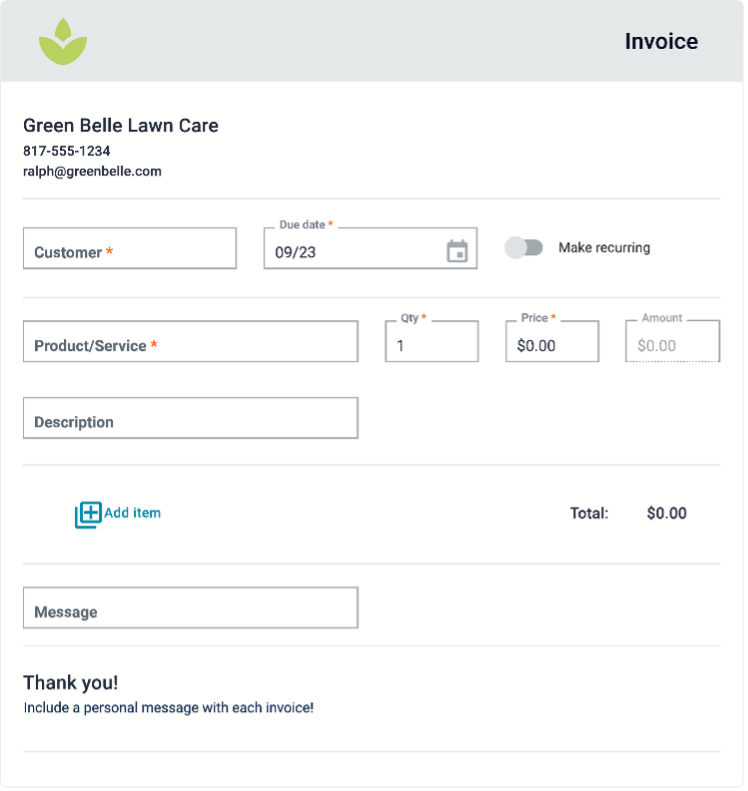This screenshot has width=748, height=791.
Task: Click the 817-555-1234 phone number
Action: 67,151
